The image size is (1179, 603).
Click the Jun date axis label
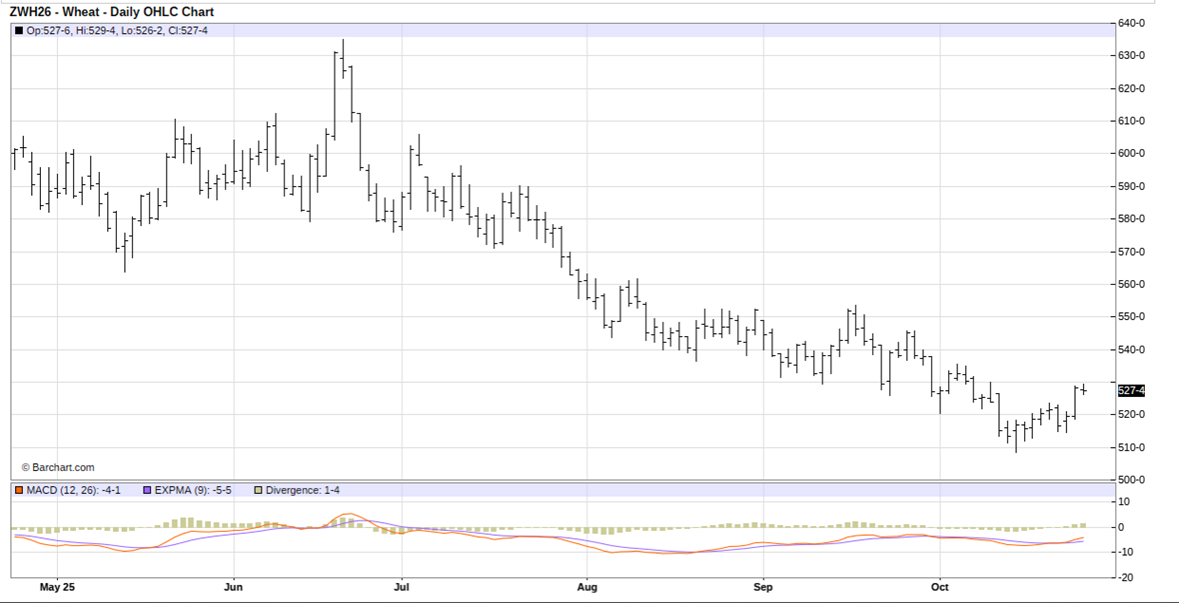(234, 586)
